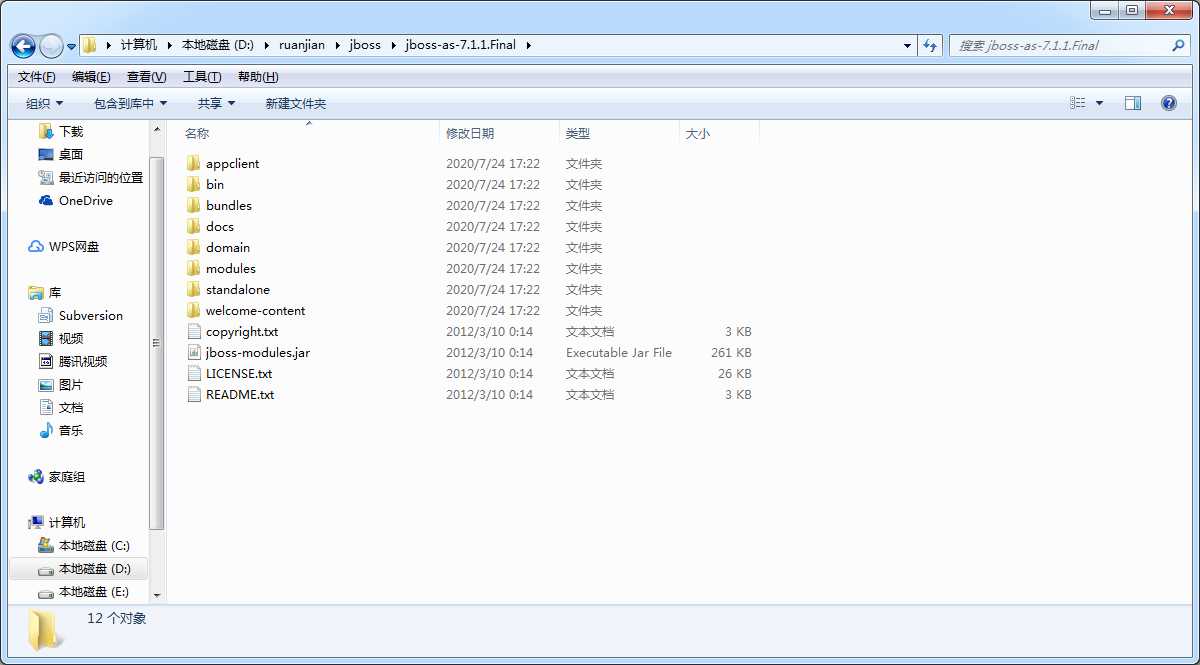Select the welcome-content folder icon
Screen dimensions: 1200x665
pyautogui.click(x=194, y=310)
